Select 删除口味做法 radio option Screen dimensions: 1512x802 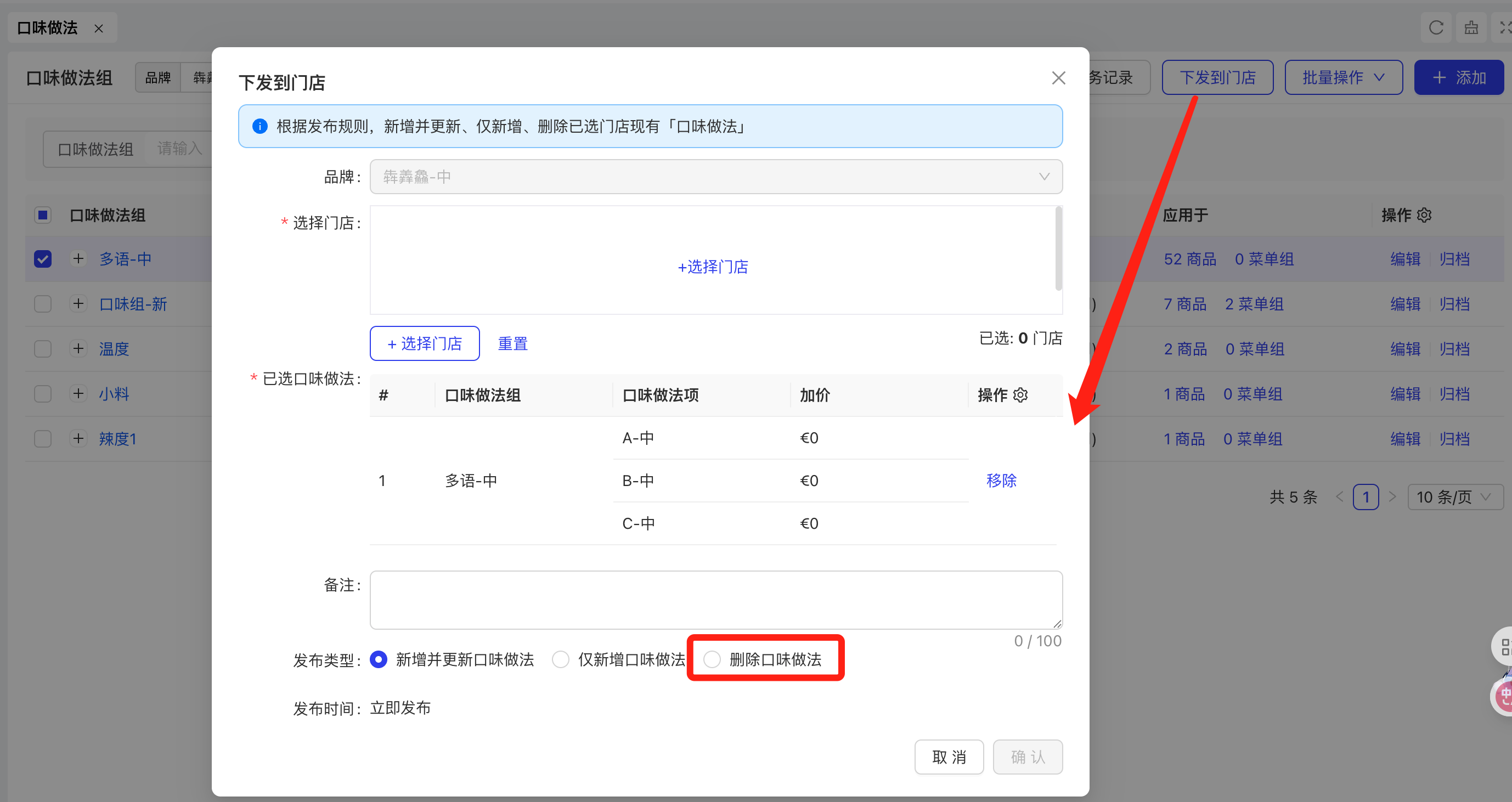click(712, 659)
